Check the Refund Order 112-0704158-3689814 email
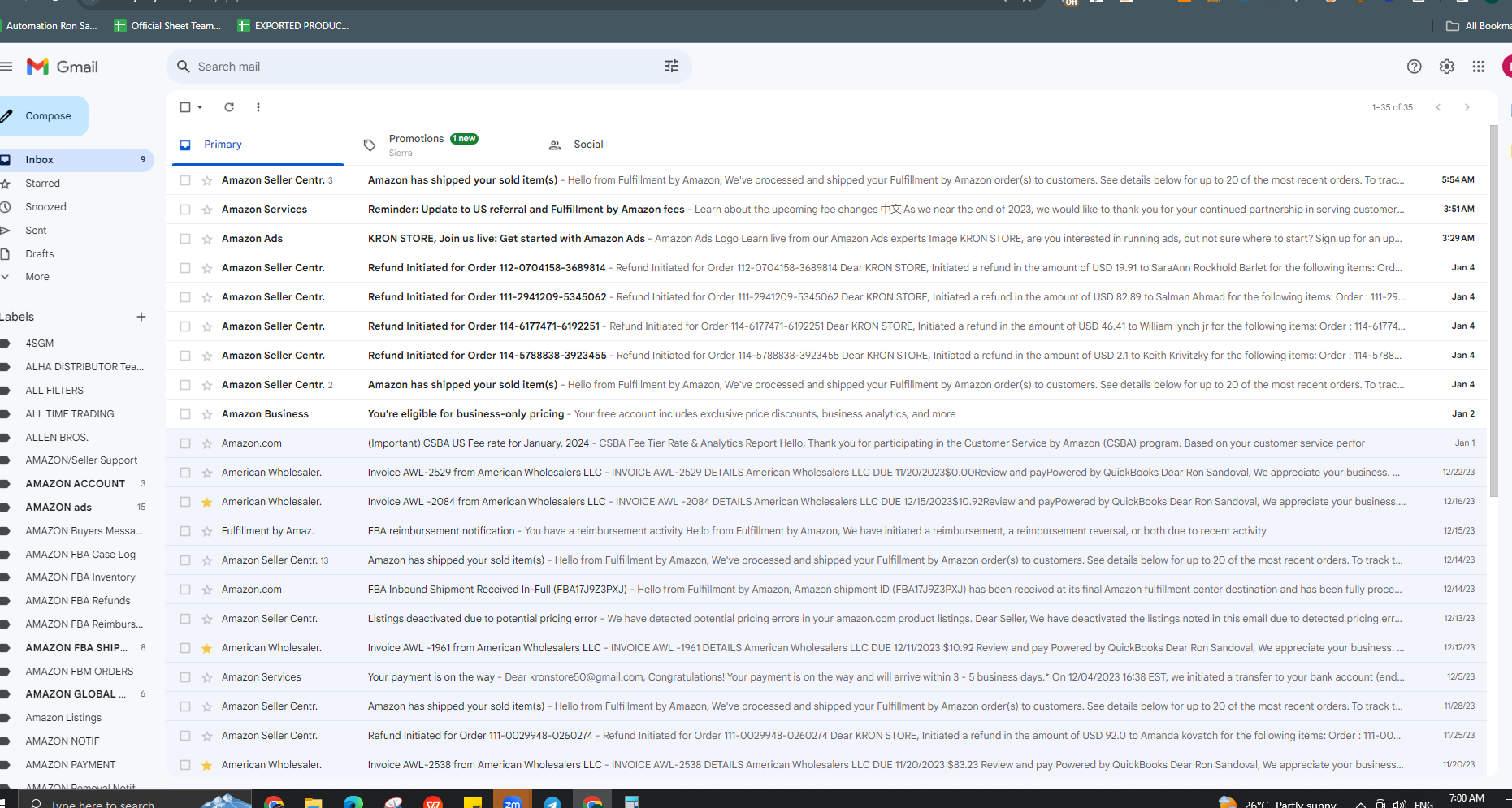The image size is (1512, 808). click(185, 268)
